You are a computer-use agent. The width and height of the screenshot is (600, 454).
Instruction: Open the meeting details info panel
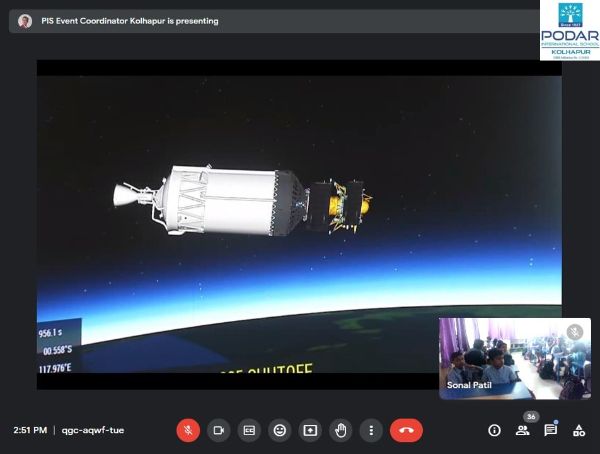(x=494, y=430)
